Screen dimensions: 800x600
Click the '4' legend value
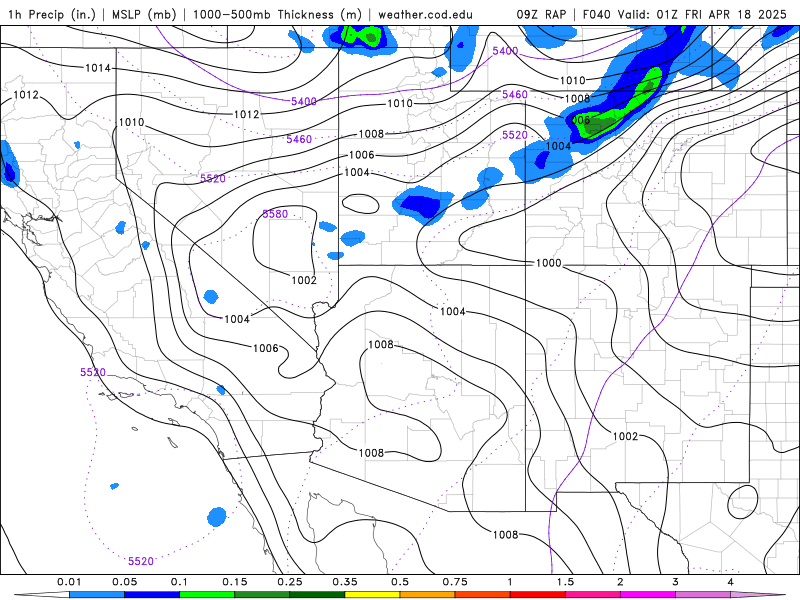click(x=731, y=582)
